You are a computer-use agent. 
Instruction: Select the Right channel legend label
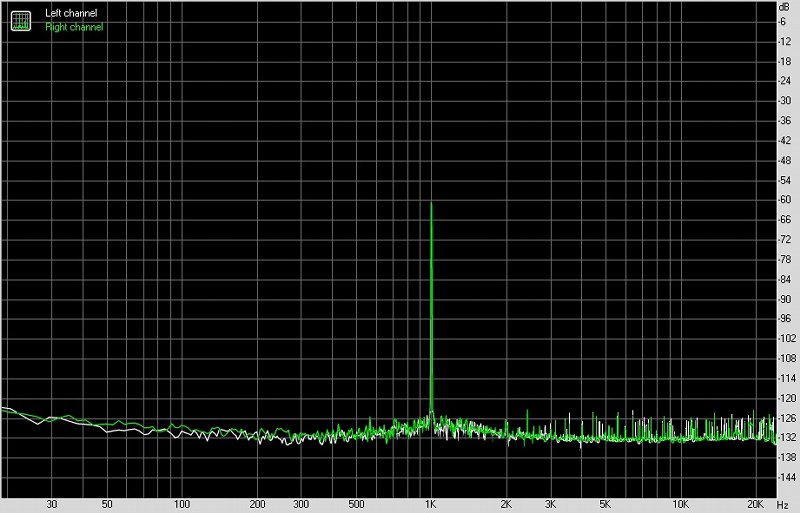click(x=74, y=27)
